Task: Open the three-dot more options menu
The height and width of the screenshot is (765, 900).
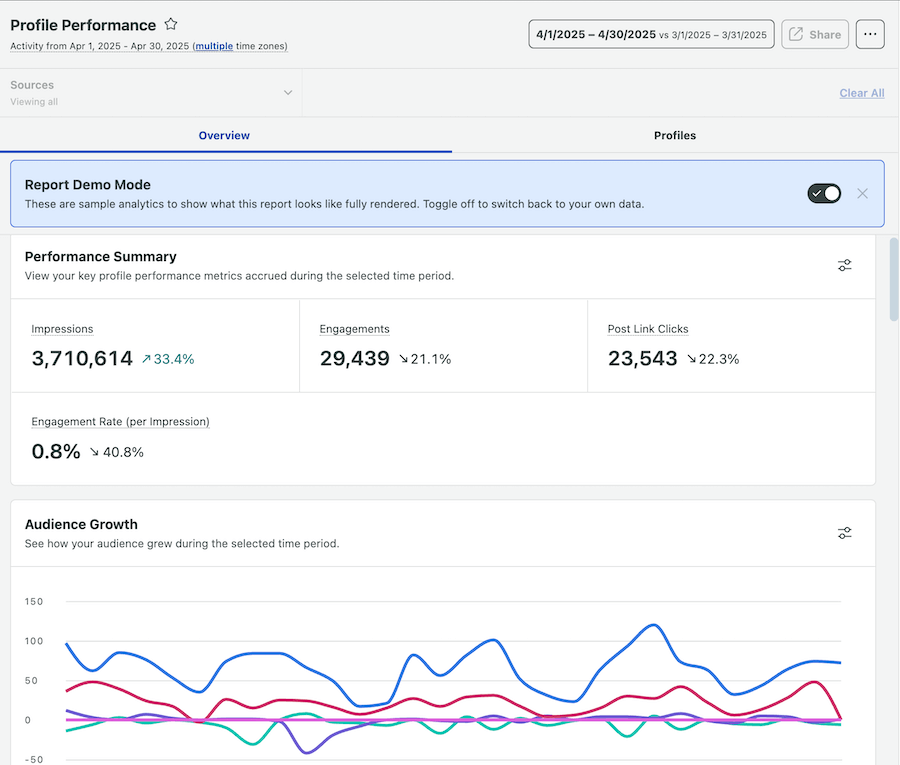Action: point(870,34)
